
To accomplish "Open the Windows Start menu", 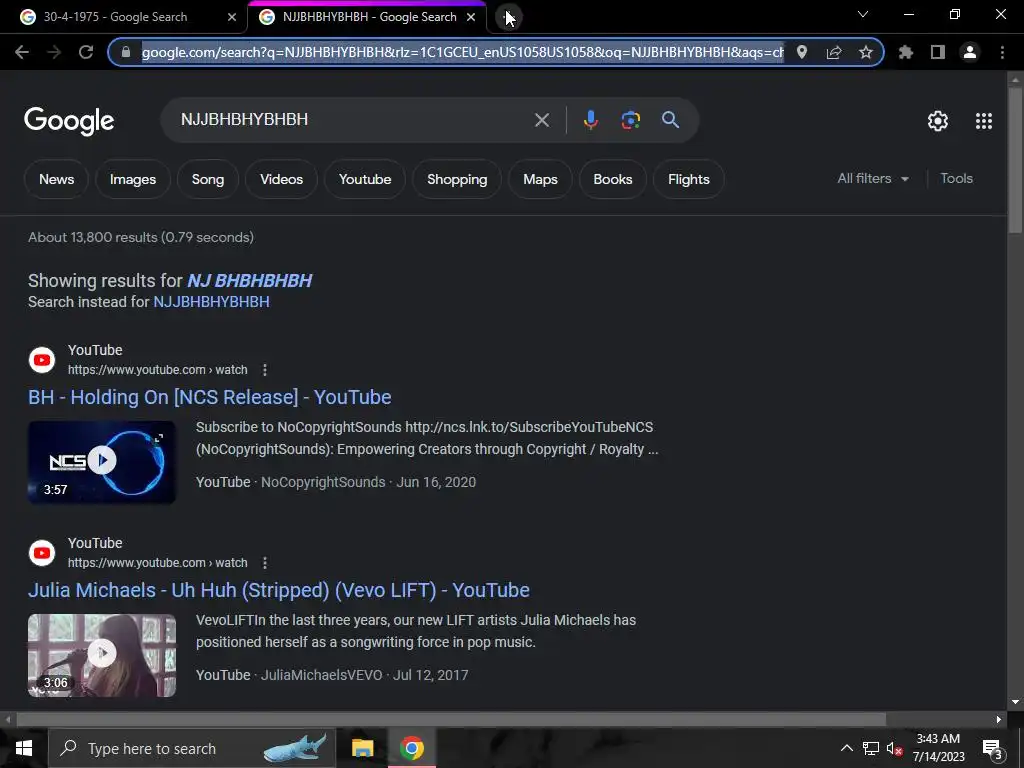I will coord(24,748).
